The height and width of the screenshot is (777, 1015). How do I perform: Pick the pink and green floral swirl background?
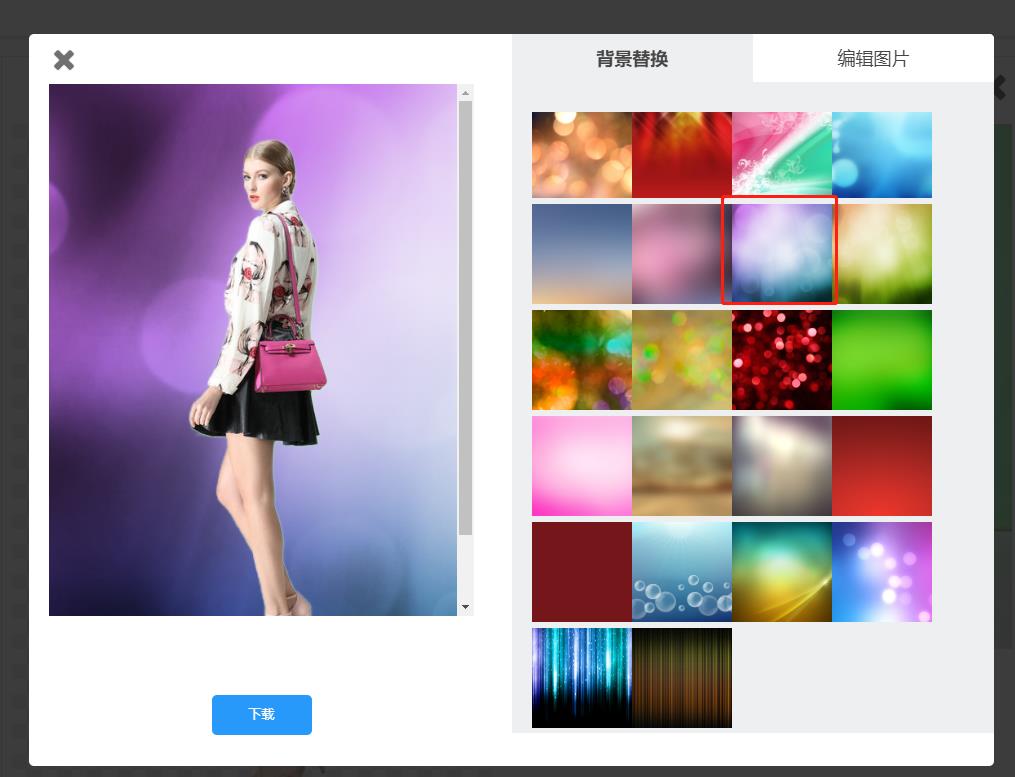782,155
